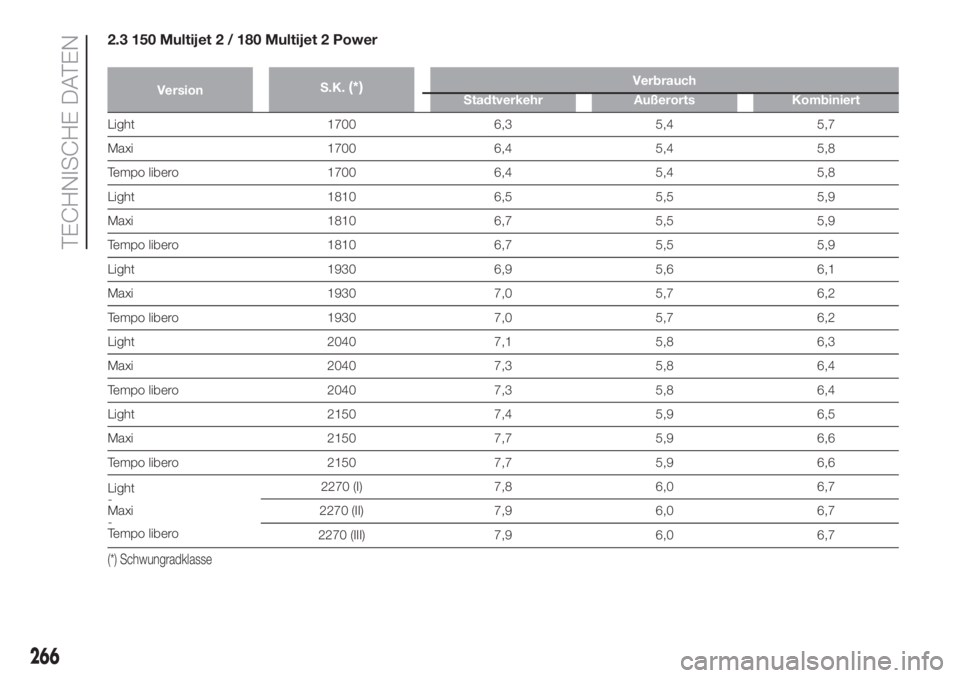Viewport: 960px width, 678px height.
Task: Click Stadtverkehr value 6,7 for Tempo libero 1810
Action: [x=503, y=245]
